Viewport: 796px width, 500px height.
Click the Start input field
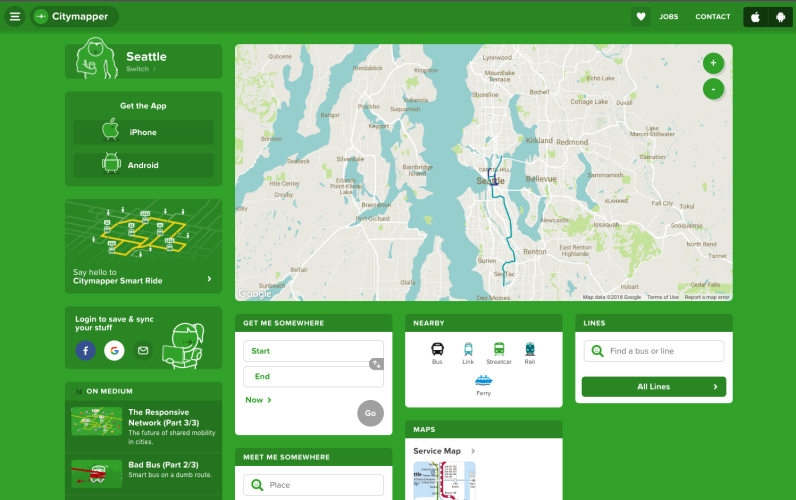pos(313,351)
